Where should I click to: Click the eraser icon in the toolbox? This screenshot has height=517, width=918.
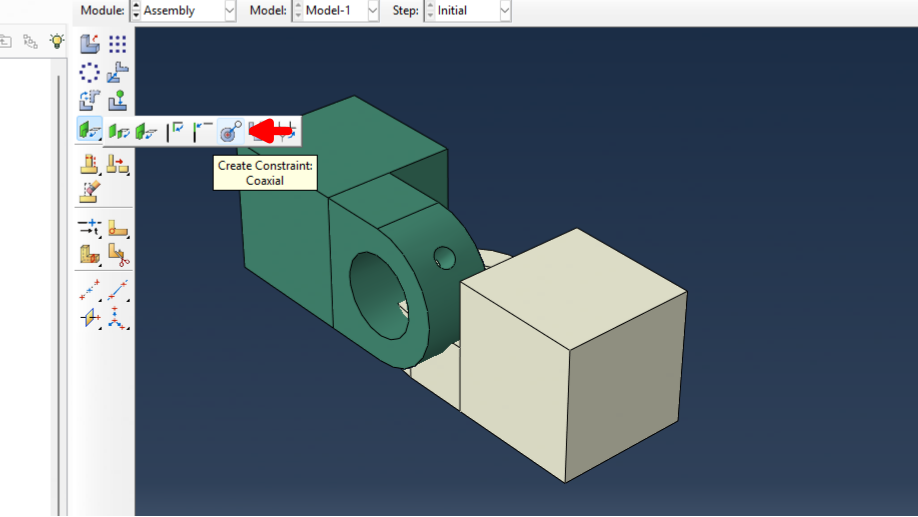pos(90,189)
